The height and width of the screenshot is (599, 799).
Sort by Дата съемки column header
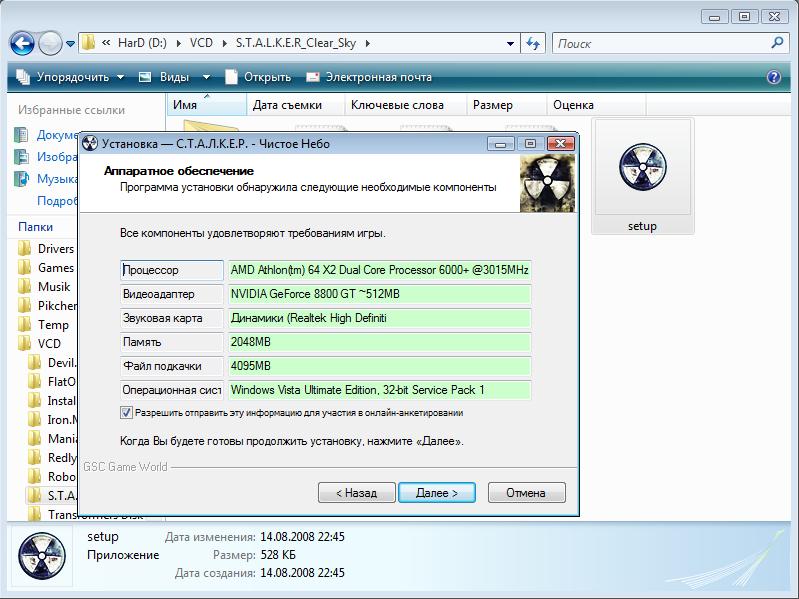click(296, 105)
